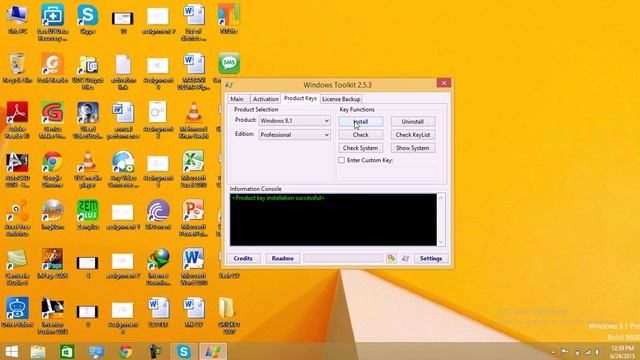
Task: Launch AutoCAD desktop shortcut
Action: (x=17, y=169)
